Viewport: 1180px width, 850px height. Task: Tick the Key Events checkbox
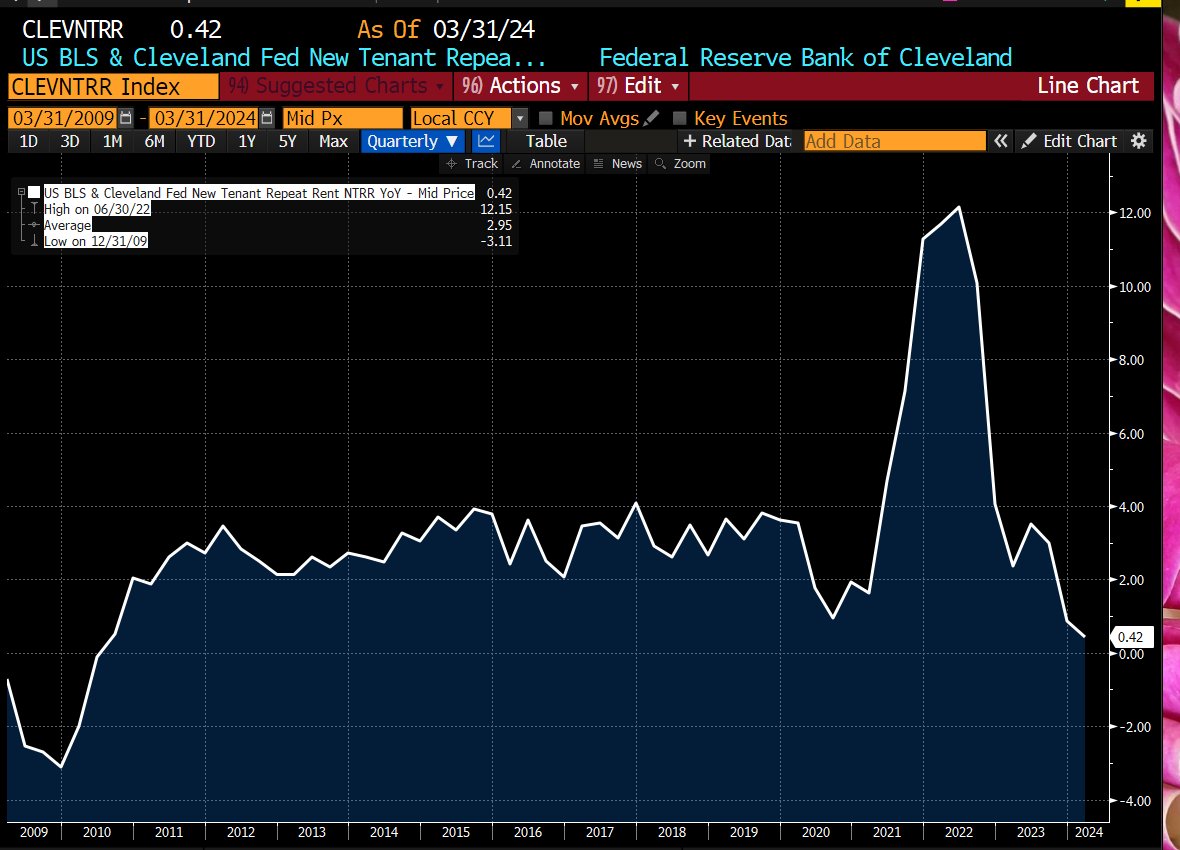[x=680, y=118]
